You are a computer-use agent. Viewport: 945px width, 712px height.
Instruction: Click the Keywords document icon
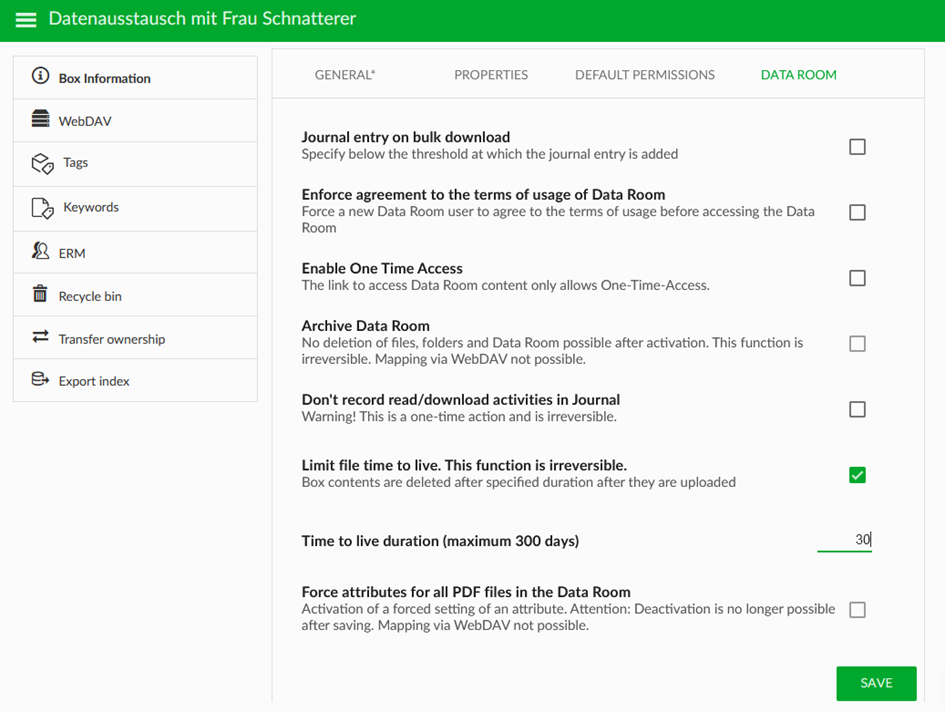coord(42,208)
